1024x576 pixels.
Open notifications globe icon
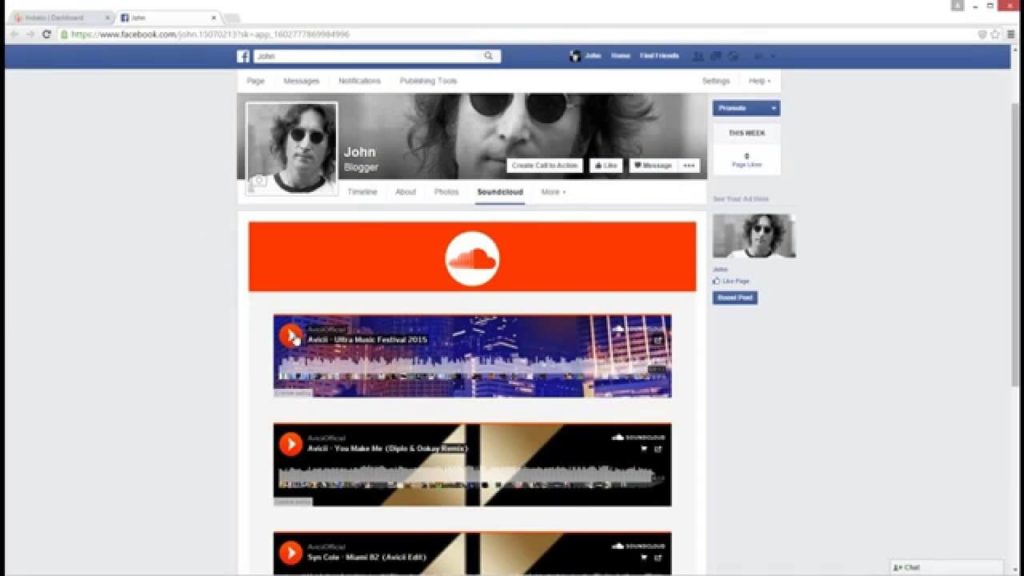pyautogui.click(x=733, y=57)
